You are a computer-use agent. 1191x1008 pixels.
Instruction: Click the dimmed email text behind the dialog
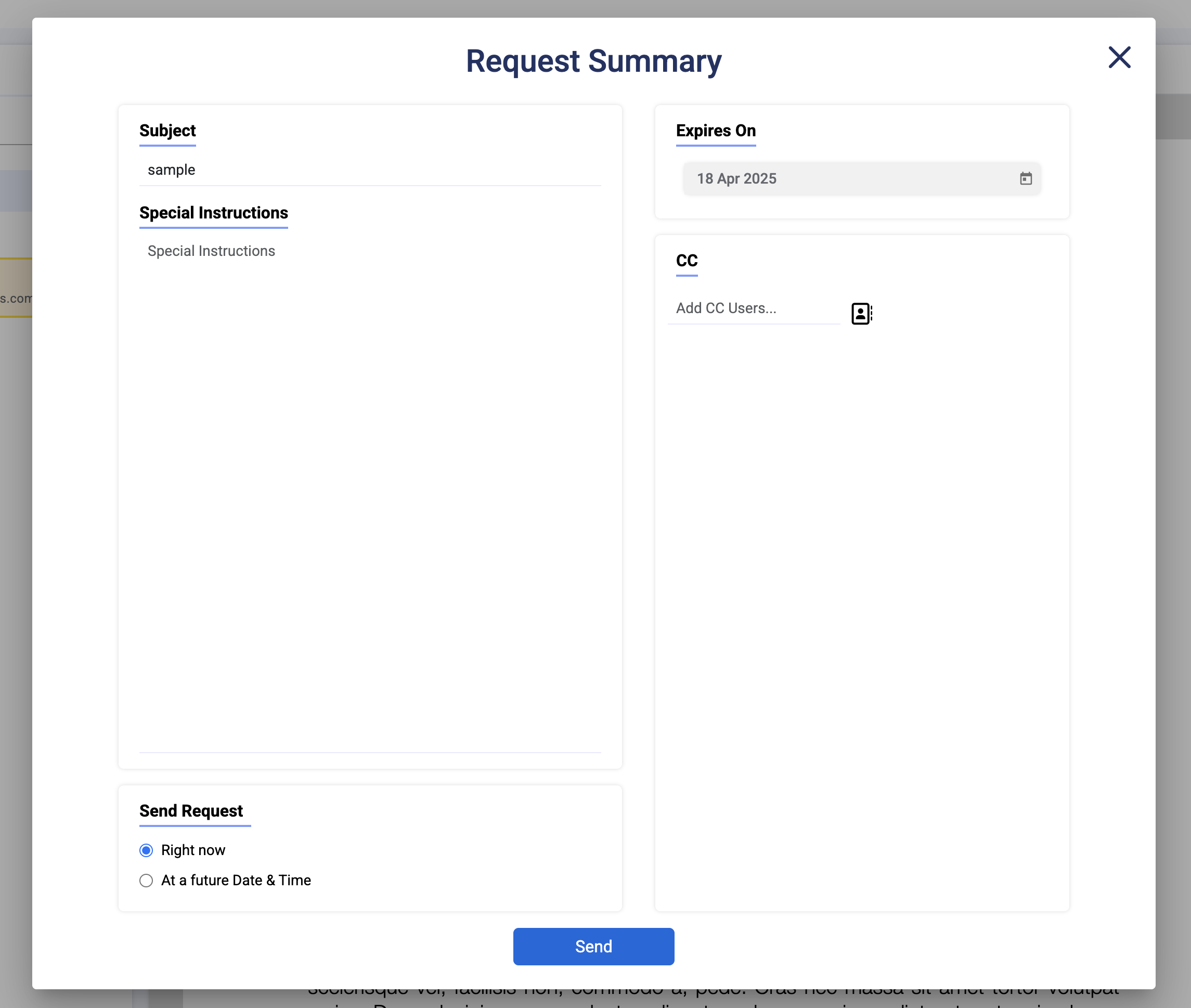point(16,298)
